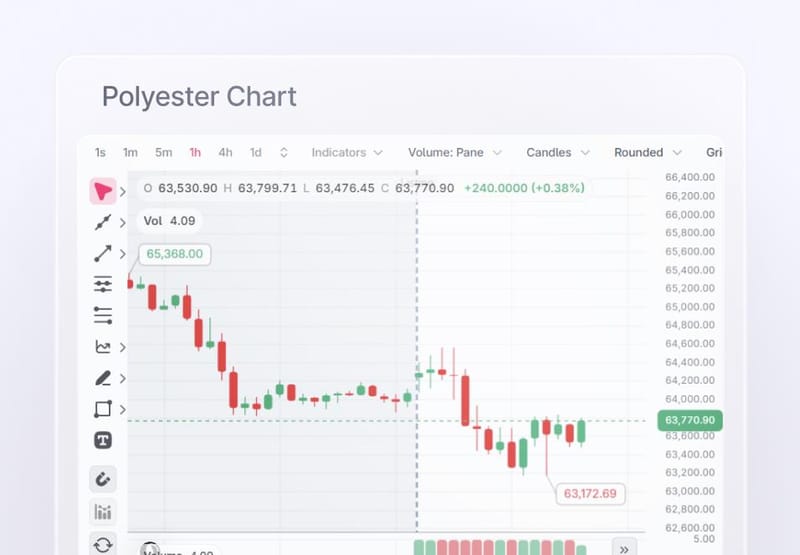Switch to the 4h timeframe
Viewport: 800px width, 555px height.
225,153
